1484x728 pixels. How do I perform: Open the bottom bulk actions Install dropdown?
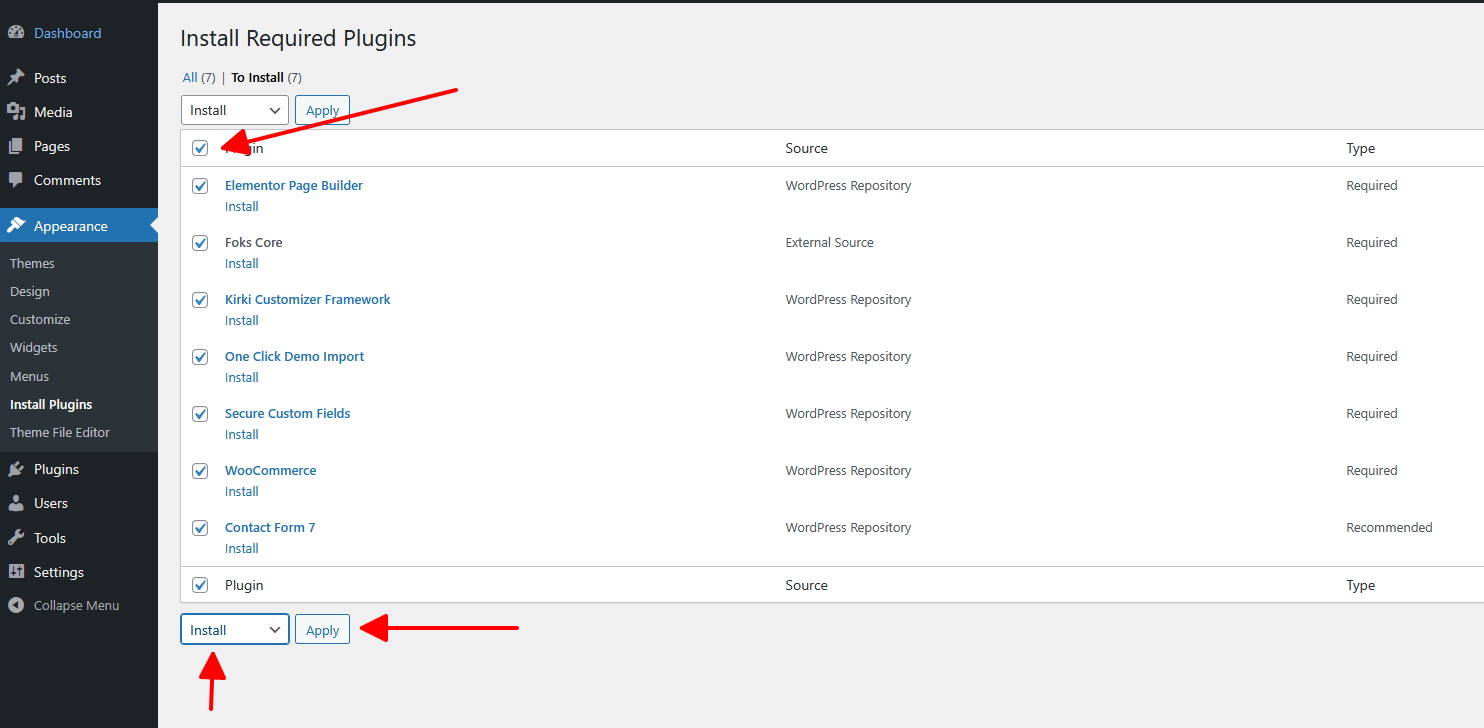[235, 630]
